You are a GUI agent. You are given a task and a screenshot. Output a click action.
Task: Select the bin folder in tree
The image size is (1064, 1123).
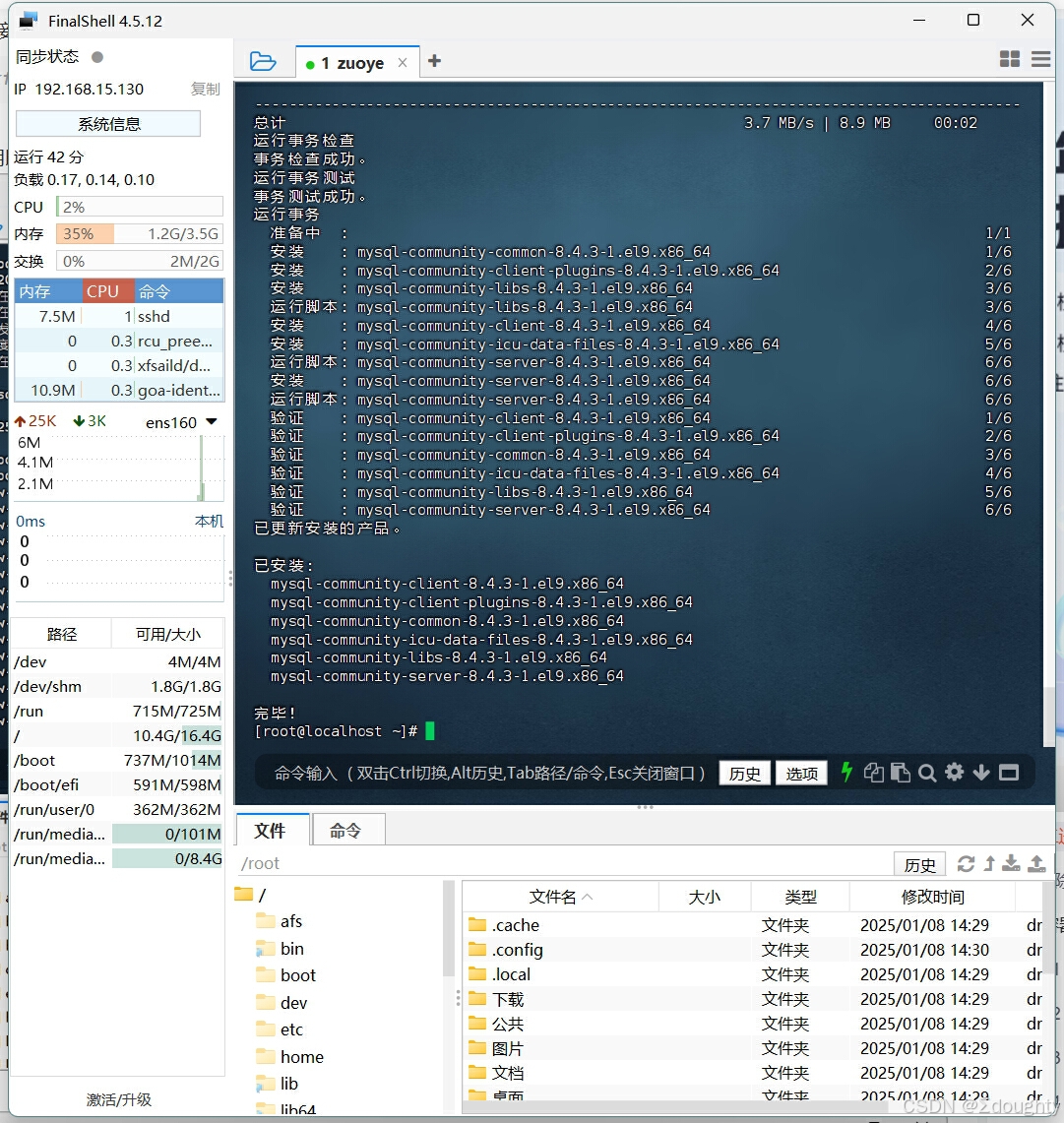[x=280, y=949]
